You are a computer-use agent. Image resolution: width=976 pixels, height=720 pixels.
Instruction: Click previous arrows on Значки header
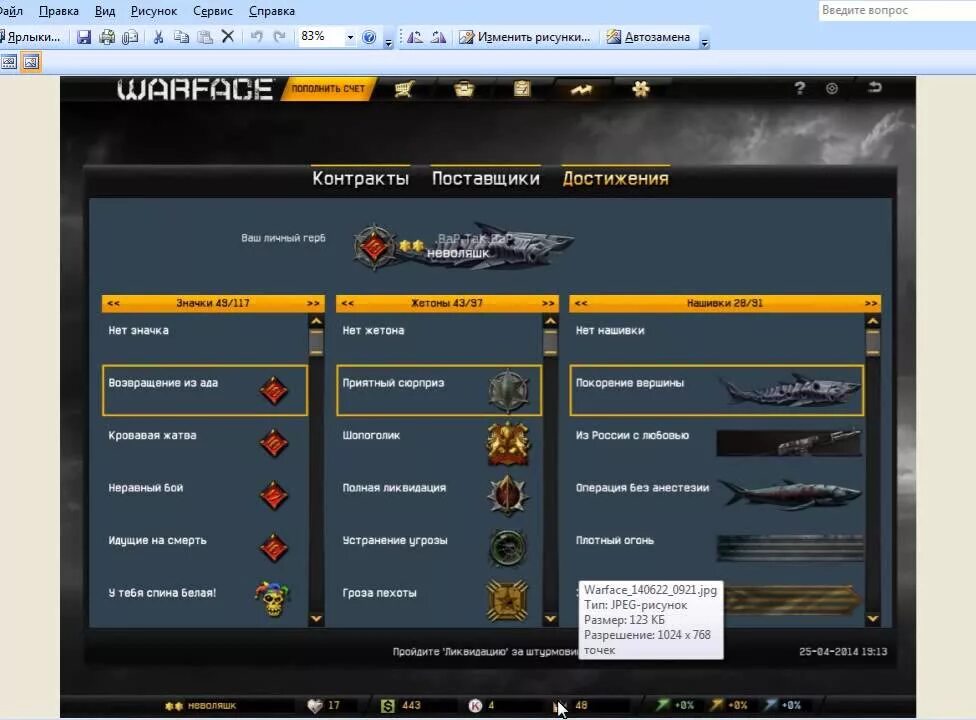click(x=113, y=304)
